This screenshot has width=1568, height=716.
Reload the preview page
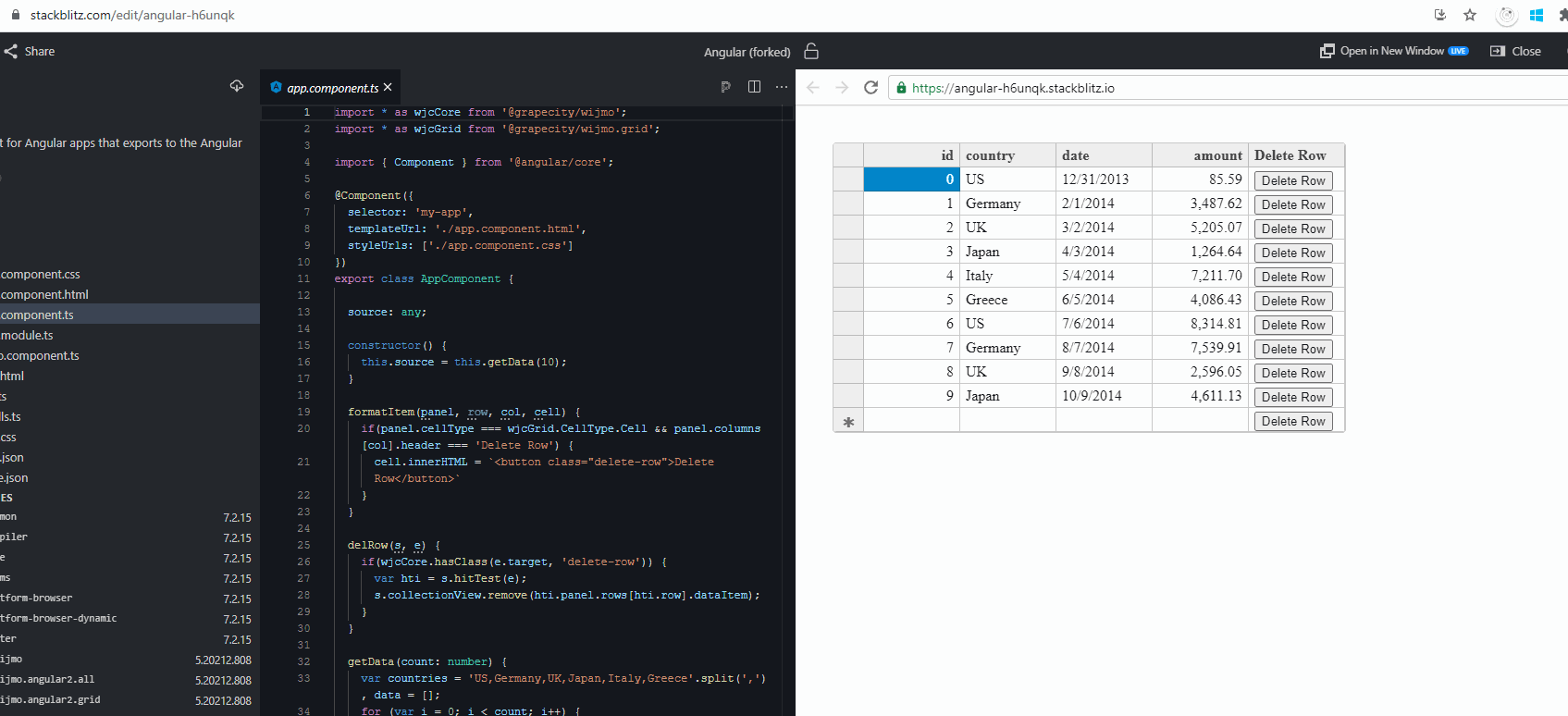point(870,88)
